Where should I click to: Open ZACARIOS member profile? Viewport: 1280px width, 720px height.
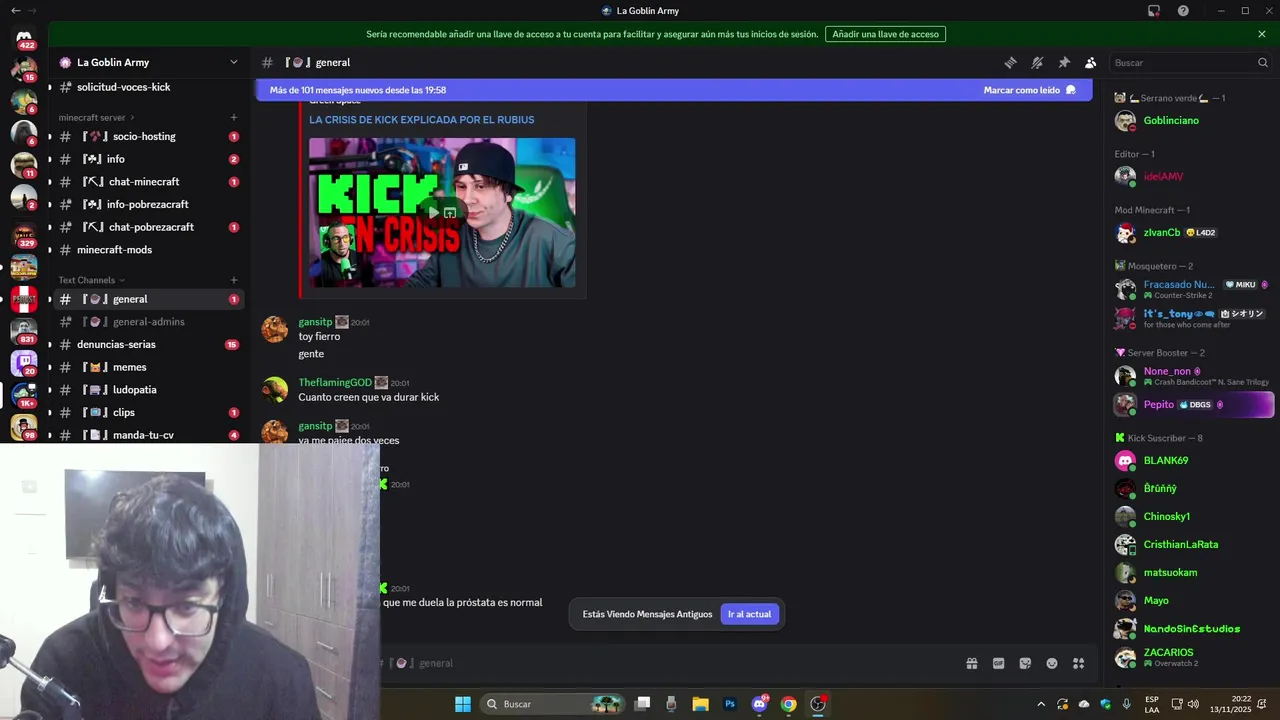[x=1192, y=657]
